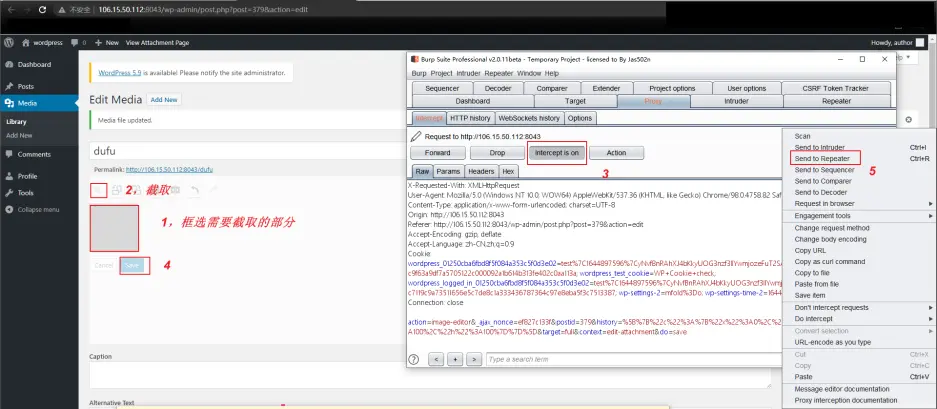Click the image crop preview thumbnail

[x=114, y=228]
